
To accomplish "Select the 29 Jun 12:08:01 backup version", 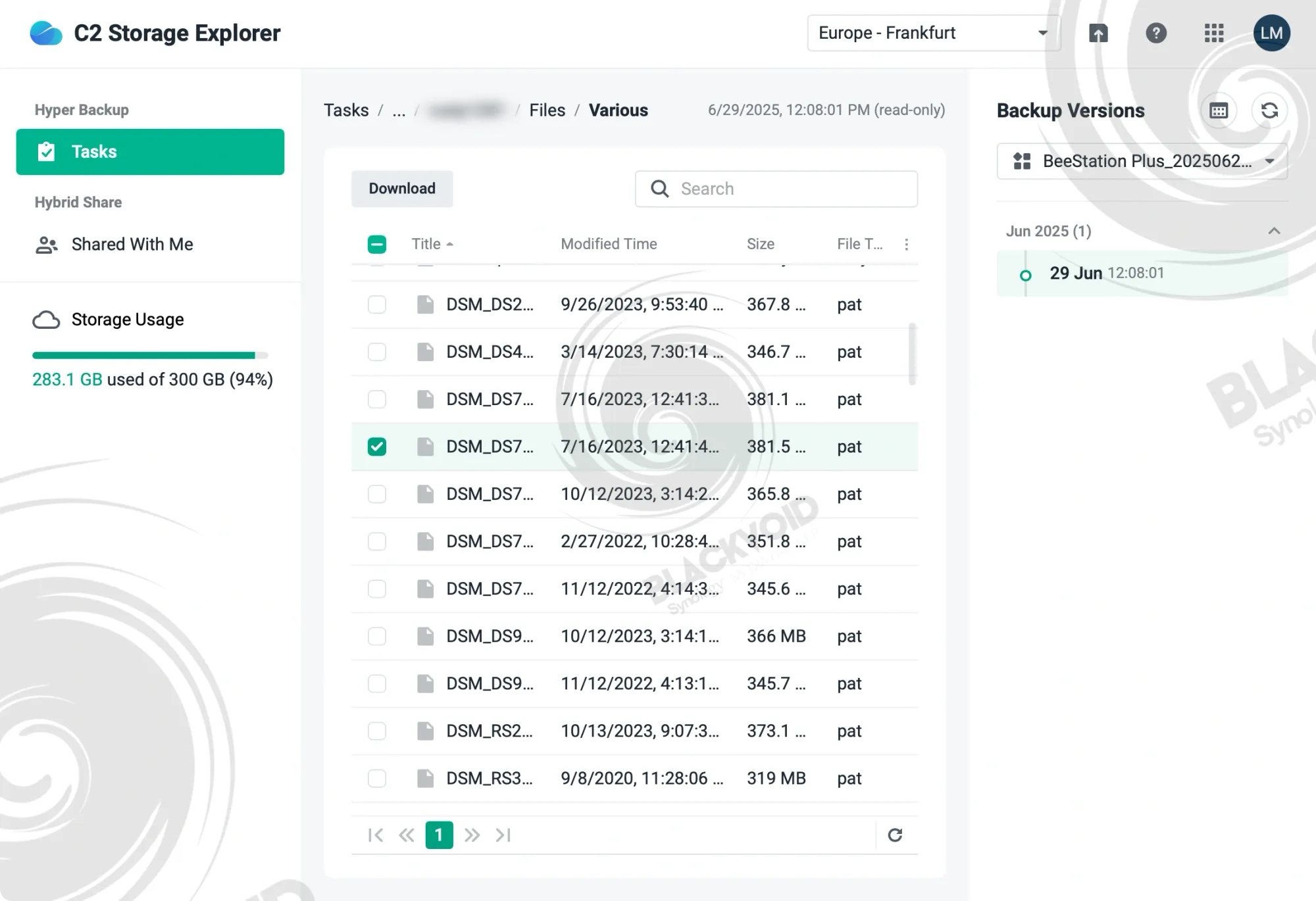I will tap(1142, 273).
